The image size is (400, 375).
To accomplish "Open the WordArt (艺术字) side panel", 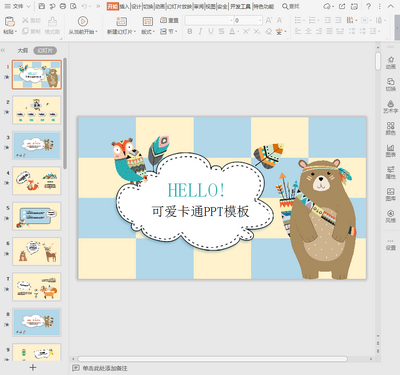I will 391,107.
